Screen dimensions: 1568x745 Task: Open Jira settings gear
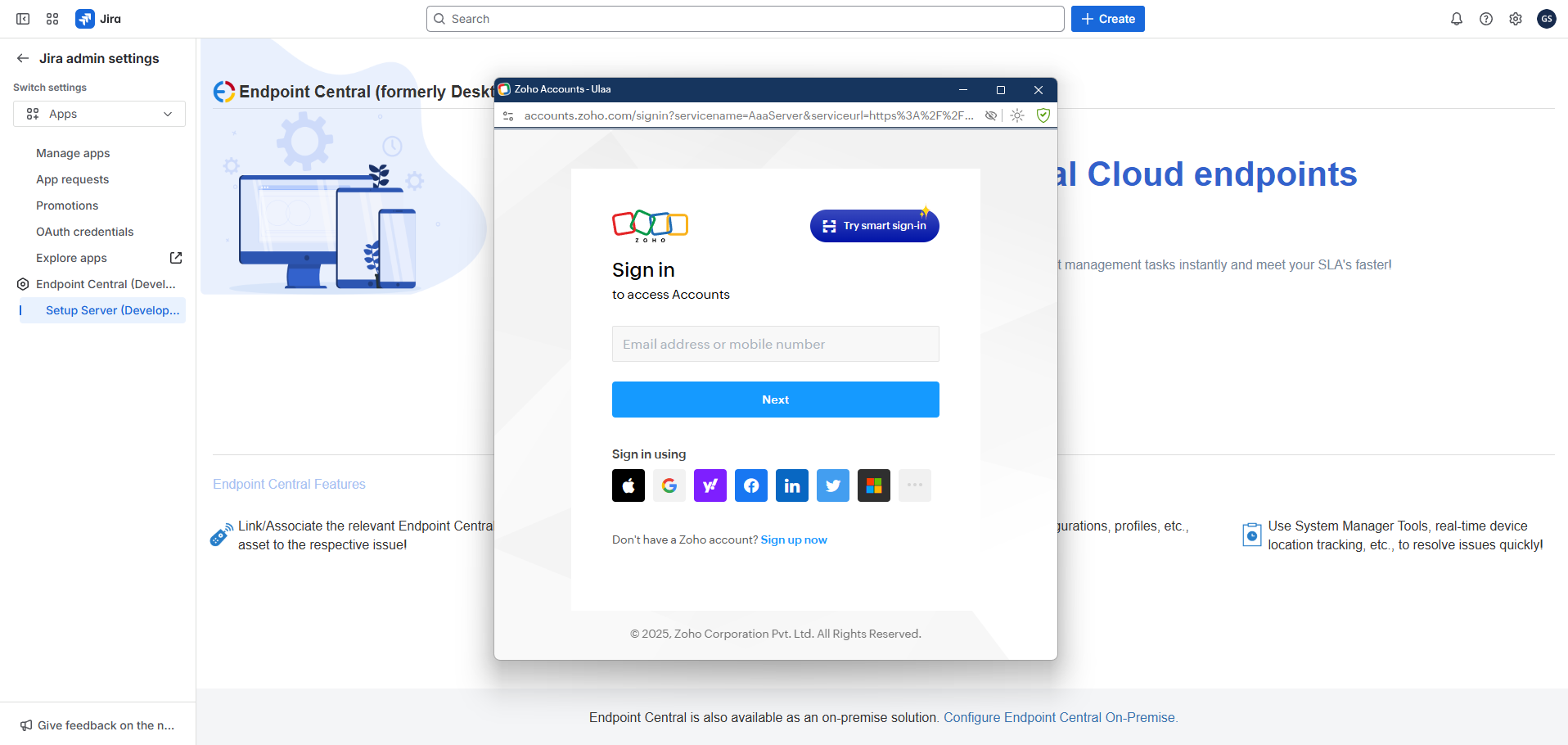(x=1516, y=19)
